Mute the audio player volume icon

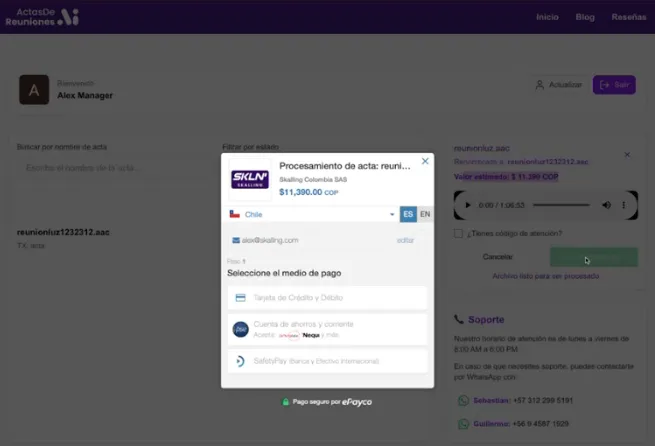point(606,205)
